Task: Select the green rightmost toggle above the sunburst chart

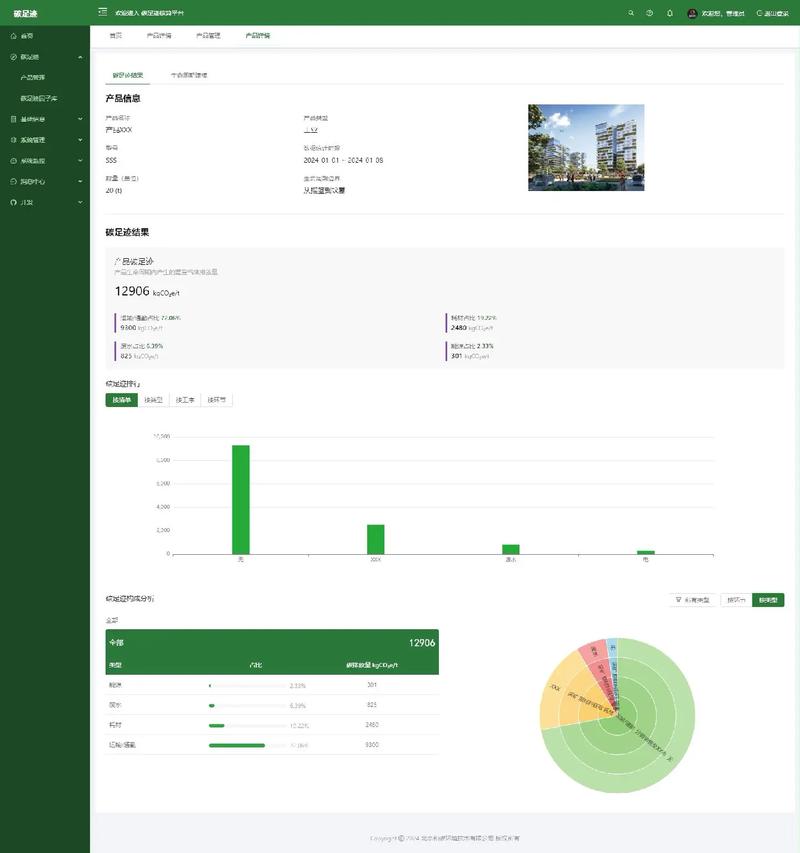Action: 768,599
